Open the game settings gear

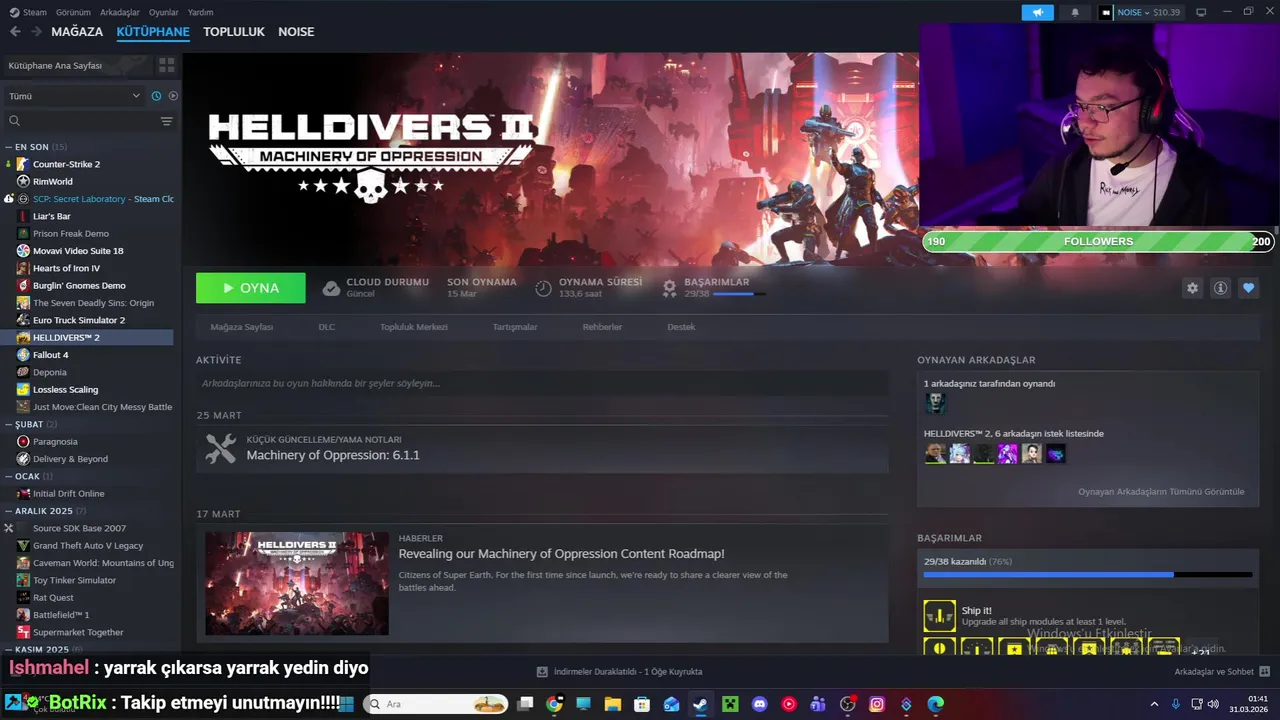point(1192,288)
